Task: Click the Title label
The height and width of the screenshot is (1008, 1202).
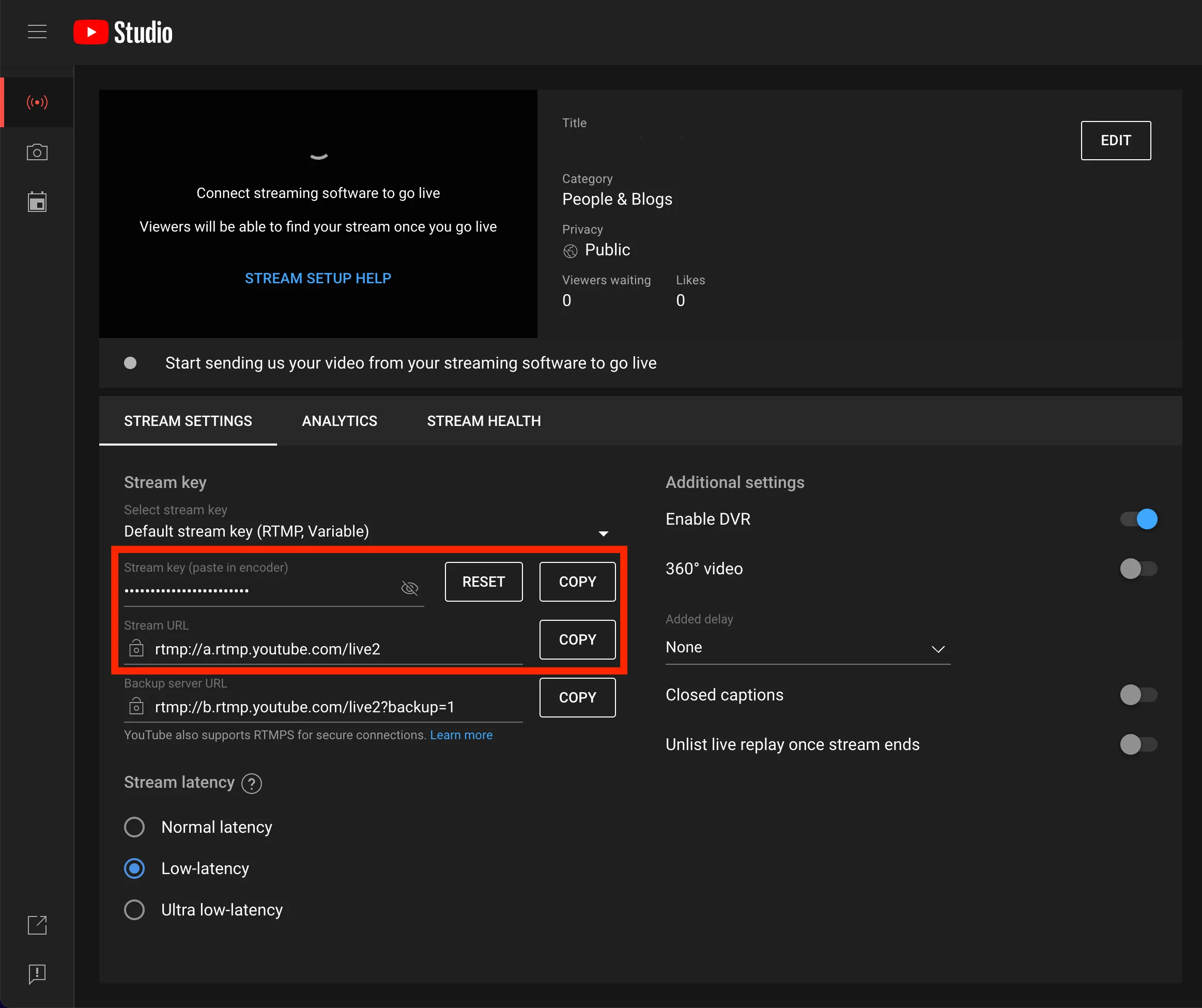Action: coord(574,123)
